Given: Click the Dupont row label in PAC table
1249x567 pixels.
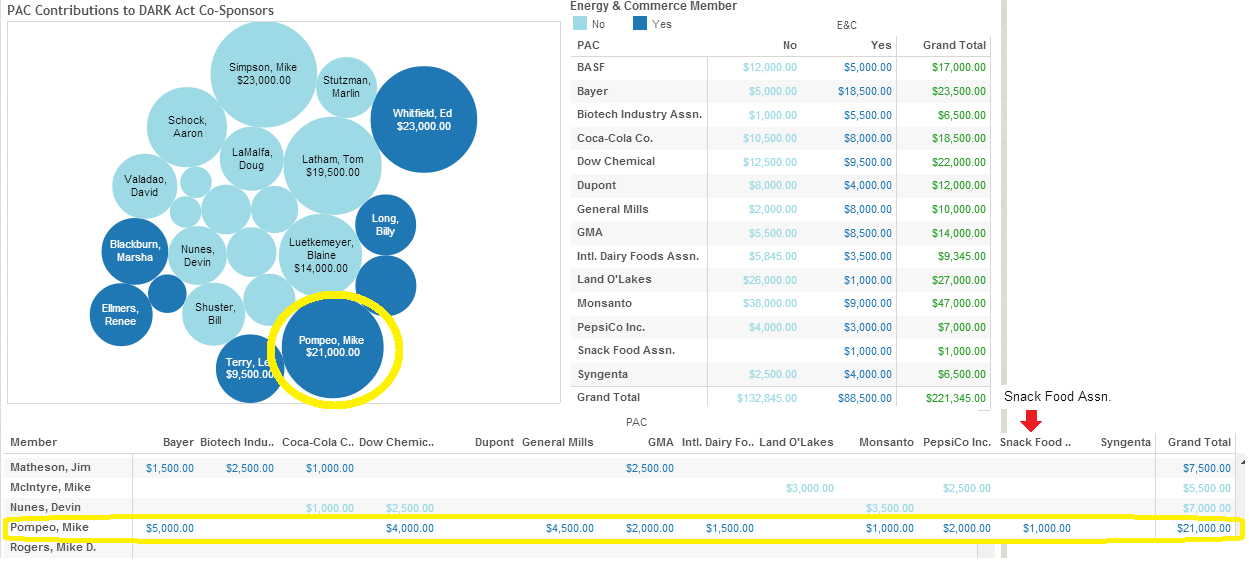Looking at the screenshot, I should tap(596, 185).
